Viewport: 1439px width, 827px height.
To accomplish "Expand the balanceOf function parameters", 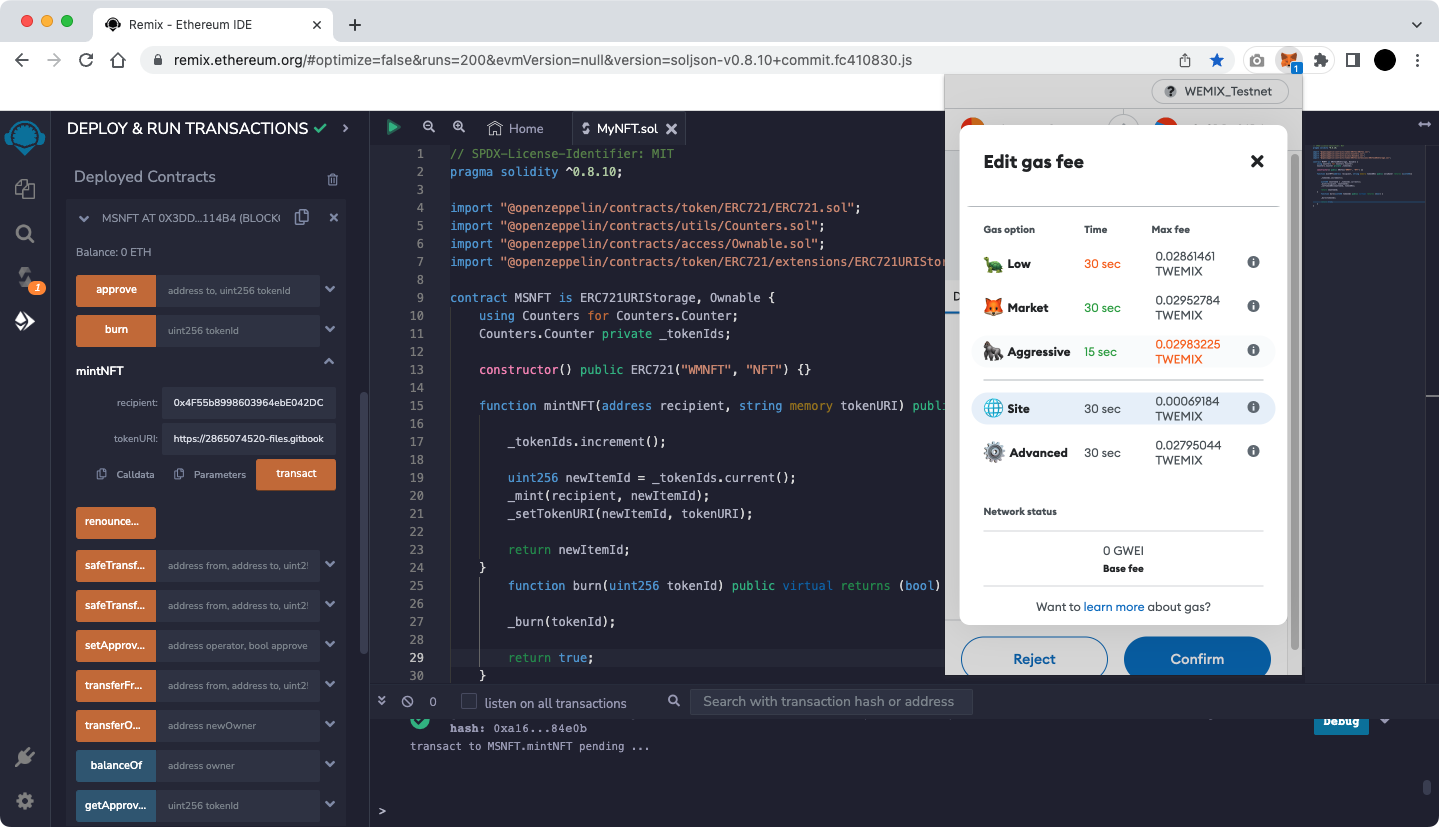I will click(x=330, y=765).
